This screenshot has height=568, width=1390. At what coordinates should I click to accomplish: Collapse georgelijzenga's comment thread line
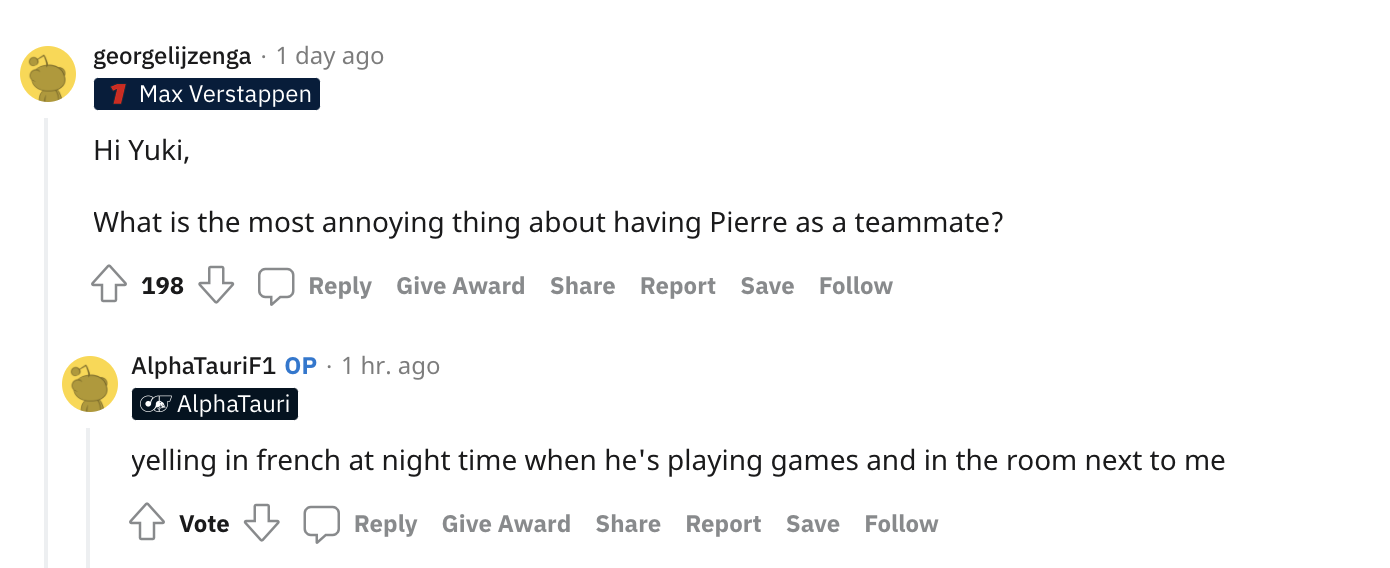click(46, 340)
